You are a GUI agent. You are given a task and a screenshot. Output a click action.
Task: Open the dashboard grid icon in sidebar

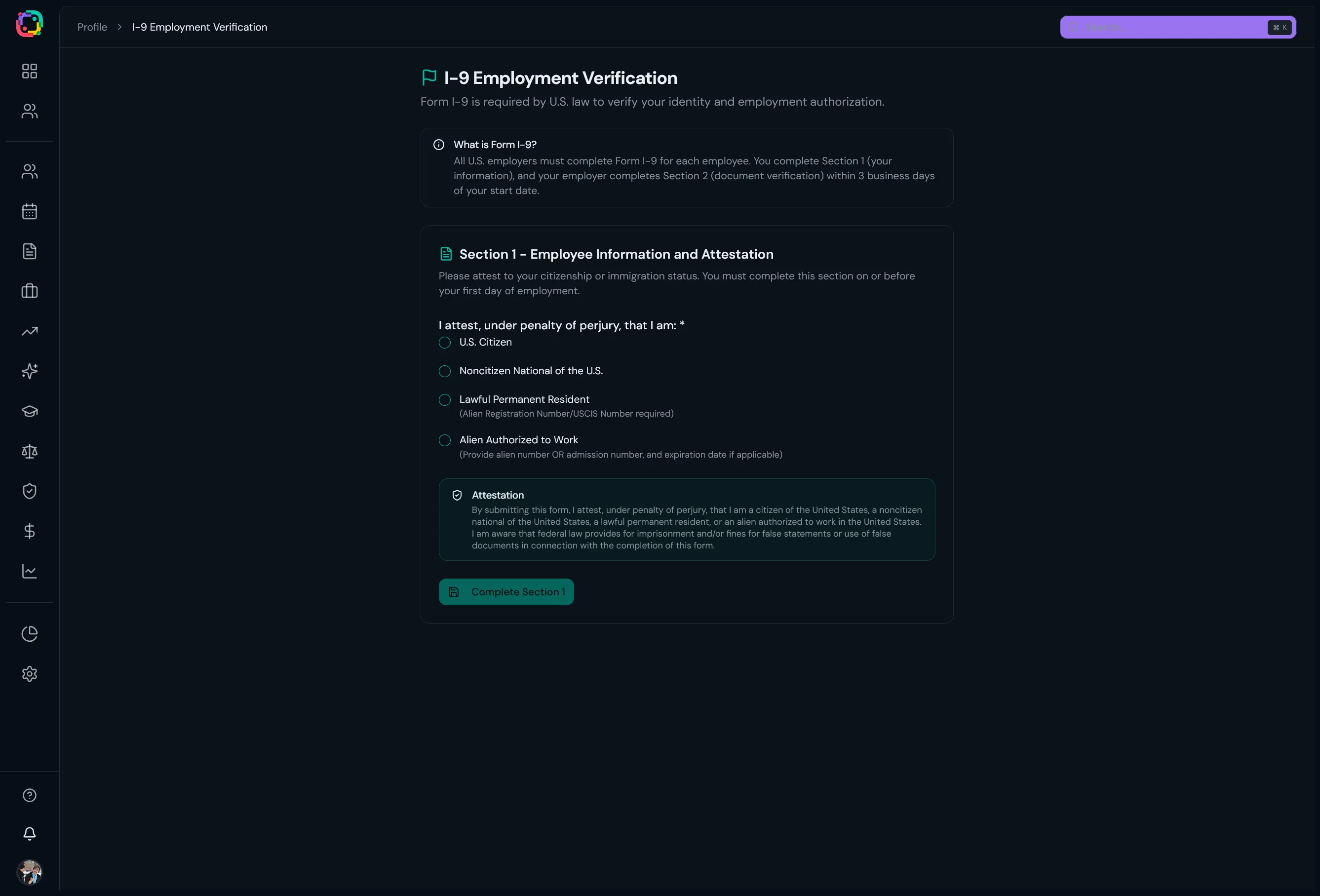point(30,71)
